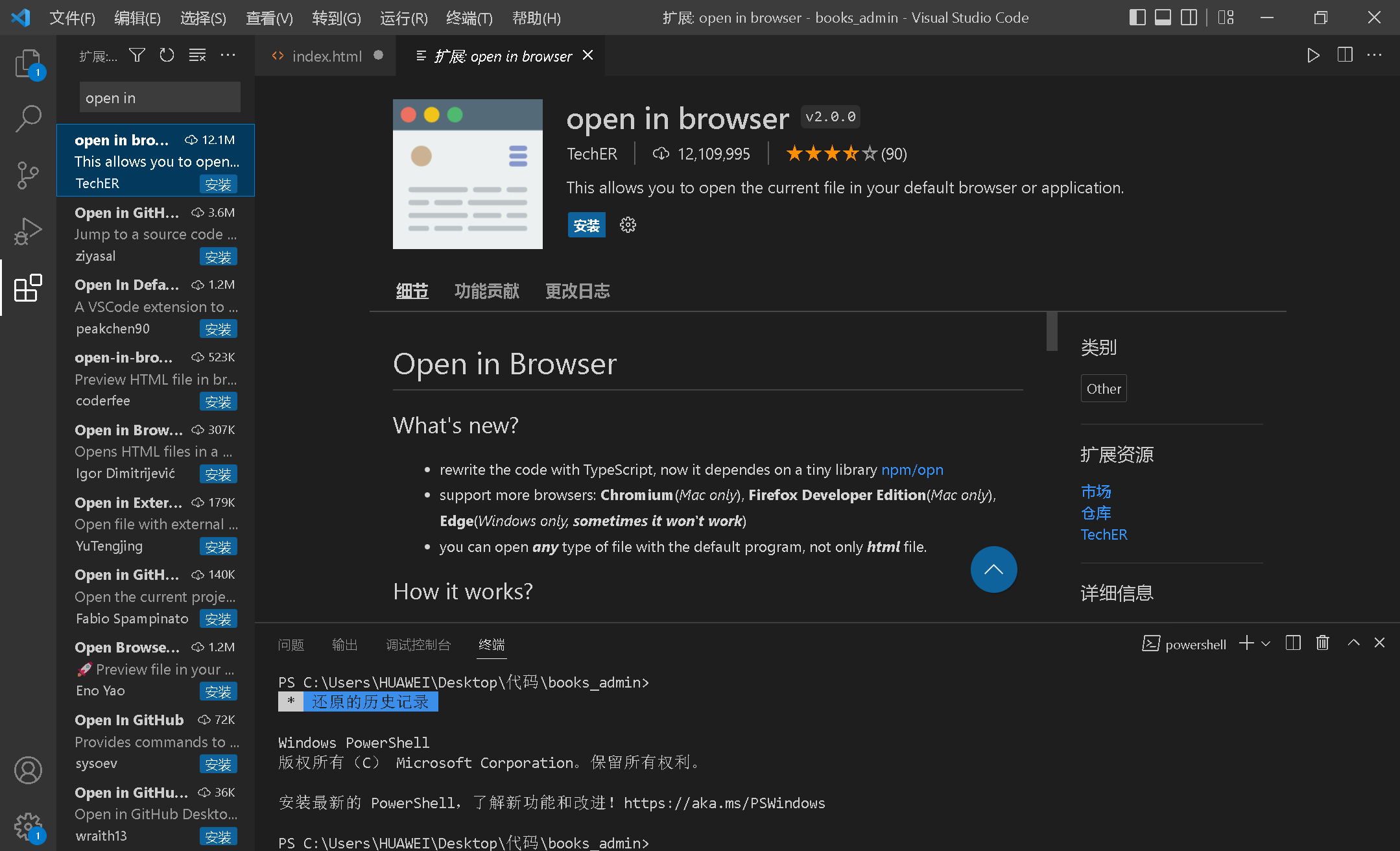Open the Explorer view in activity bar
The image size is (1400, 851).
click(28, 64)
